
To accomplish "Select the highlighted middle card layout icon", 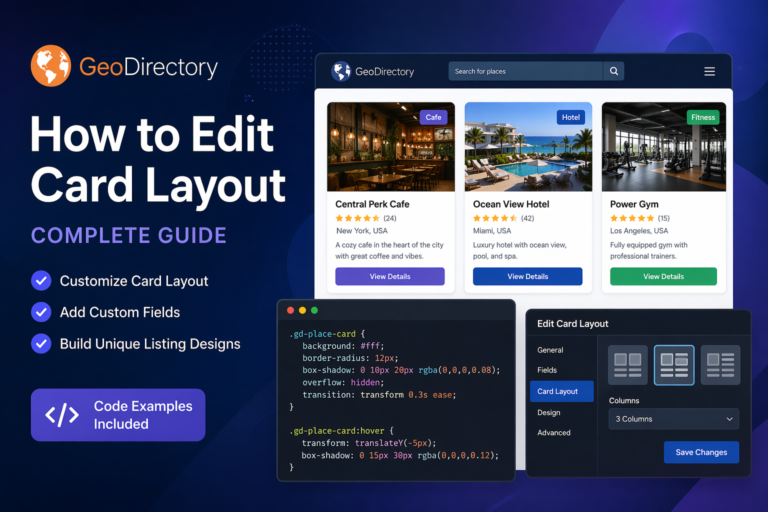I will [x=674, y=365].
